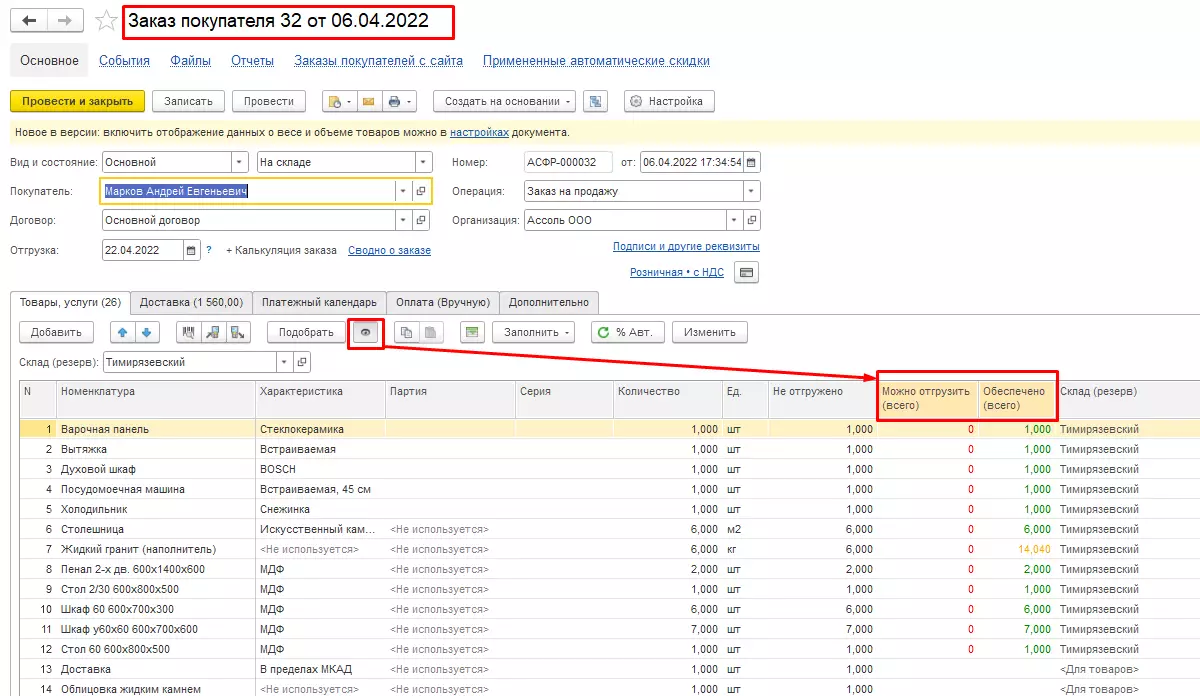This screenshot has height=696, width=1200.
Task: Open the print icon menu
Action: (x=399, y=101)
